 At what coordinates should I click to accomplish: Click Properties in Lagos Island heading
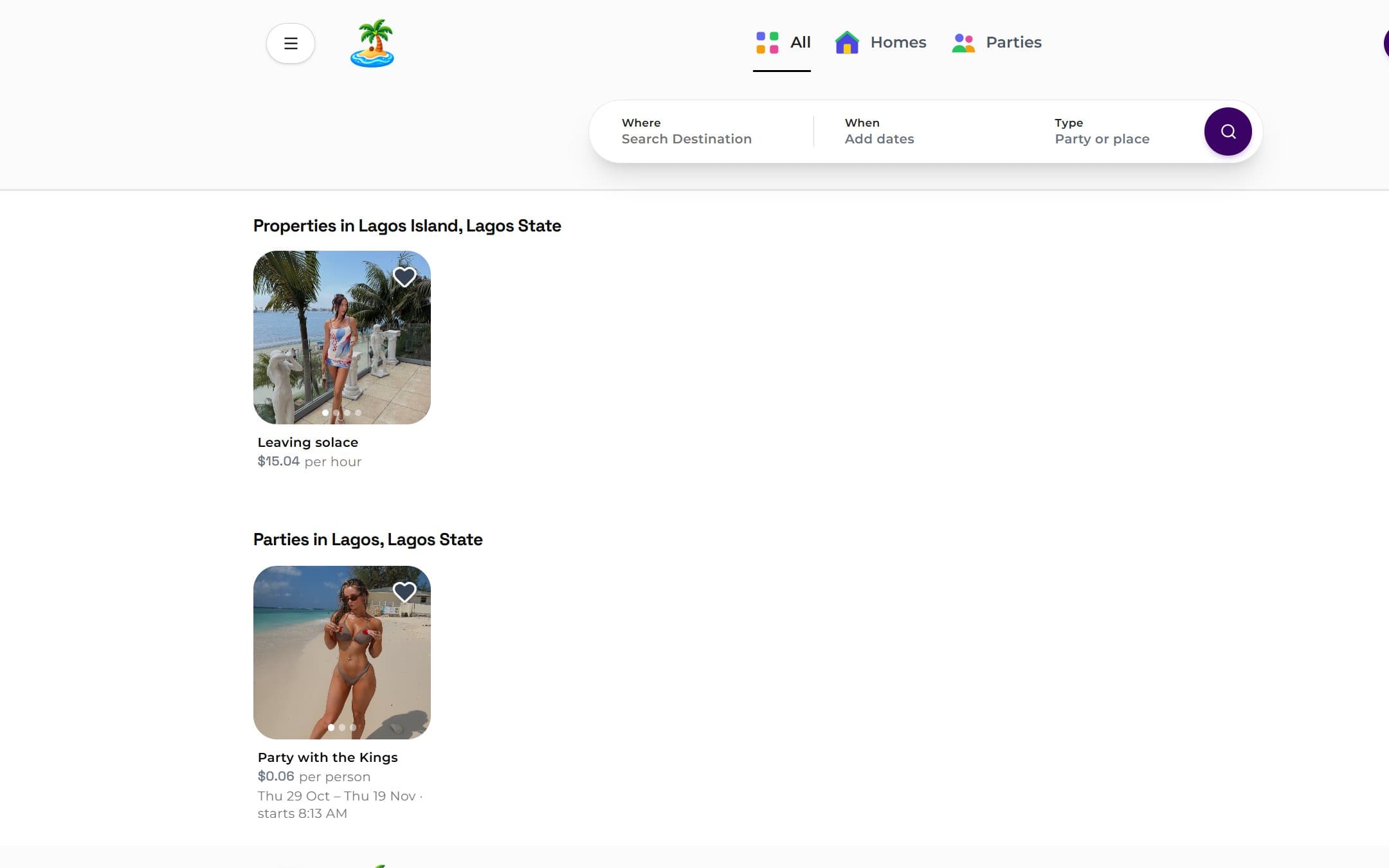(x=407, y=226)
